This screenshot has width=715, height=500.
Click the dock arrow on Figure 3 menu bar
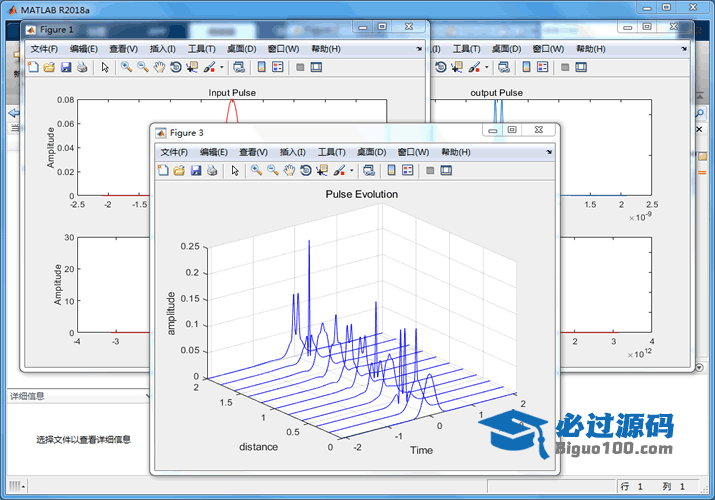549,152
